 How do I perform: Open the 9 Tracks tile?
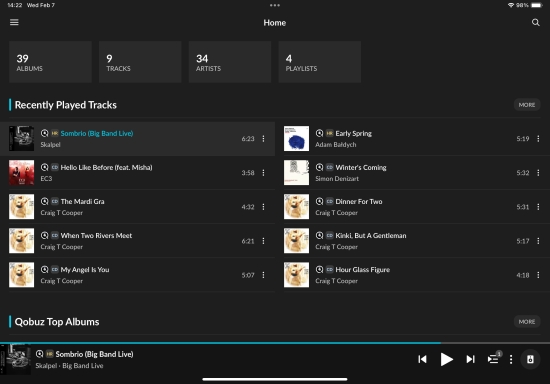140,62
